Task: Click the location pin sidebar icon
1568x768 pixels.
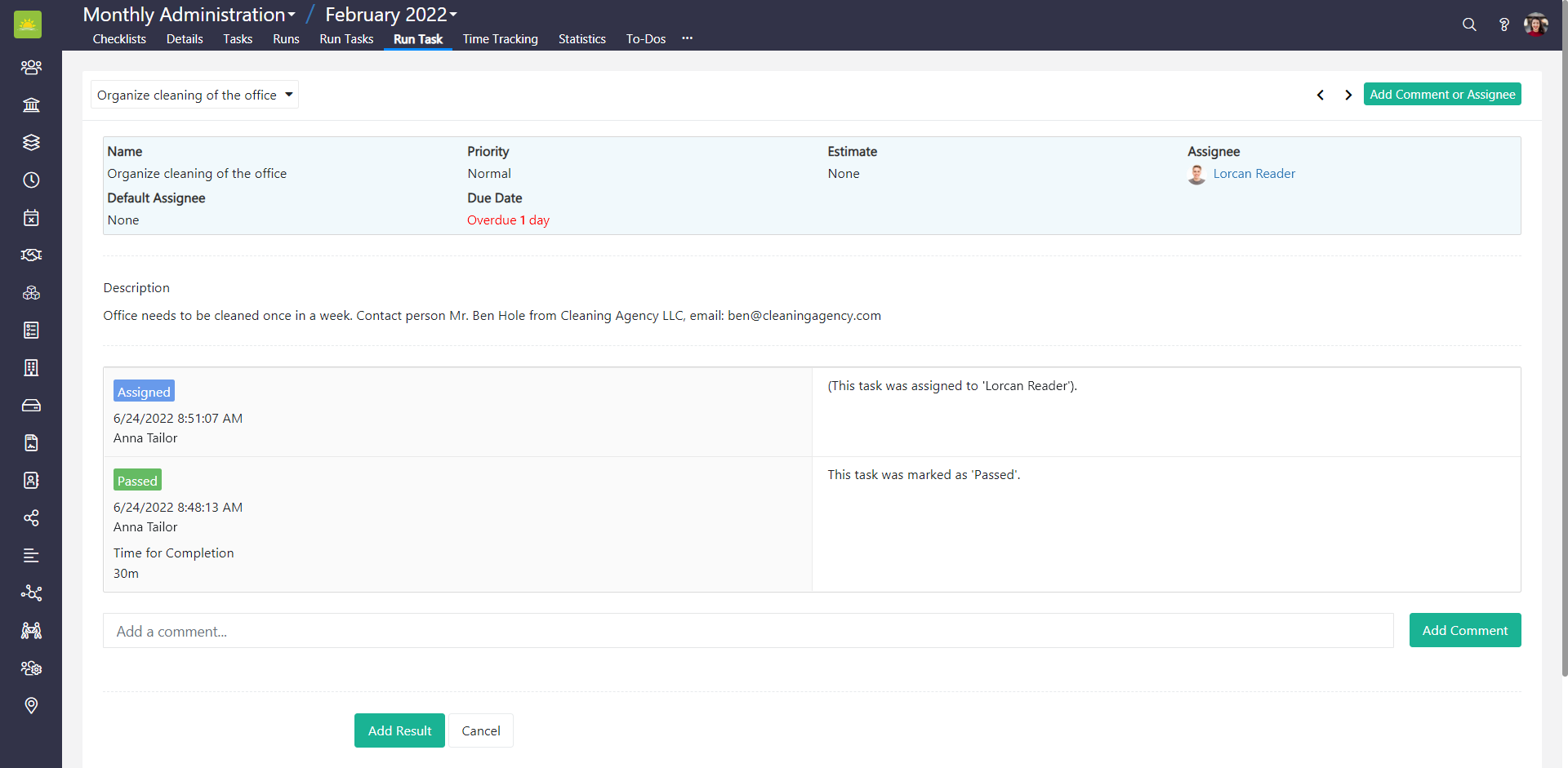Action: (x=31, y=706)
